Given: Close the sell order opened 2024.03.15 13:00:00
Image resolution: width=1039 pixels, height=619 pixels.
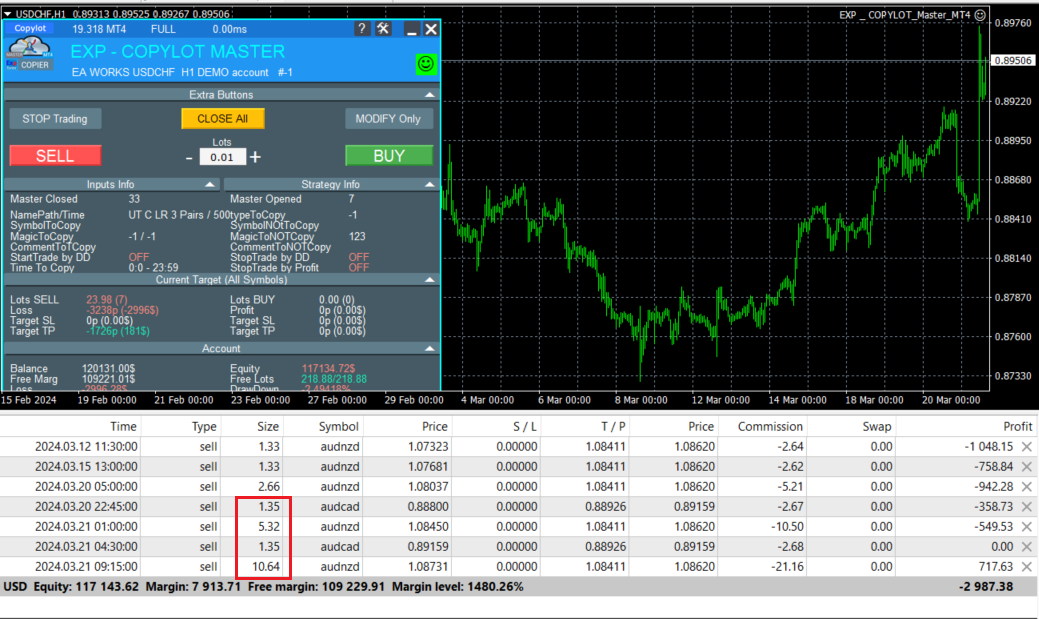Looking at the screenshot, I should tap(1026, 467).
